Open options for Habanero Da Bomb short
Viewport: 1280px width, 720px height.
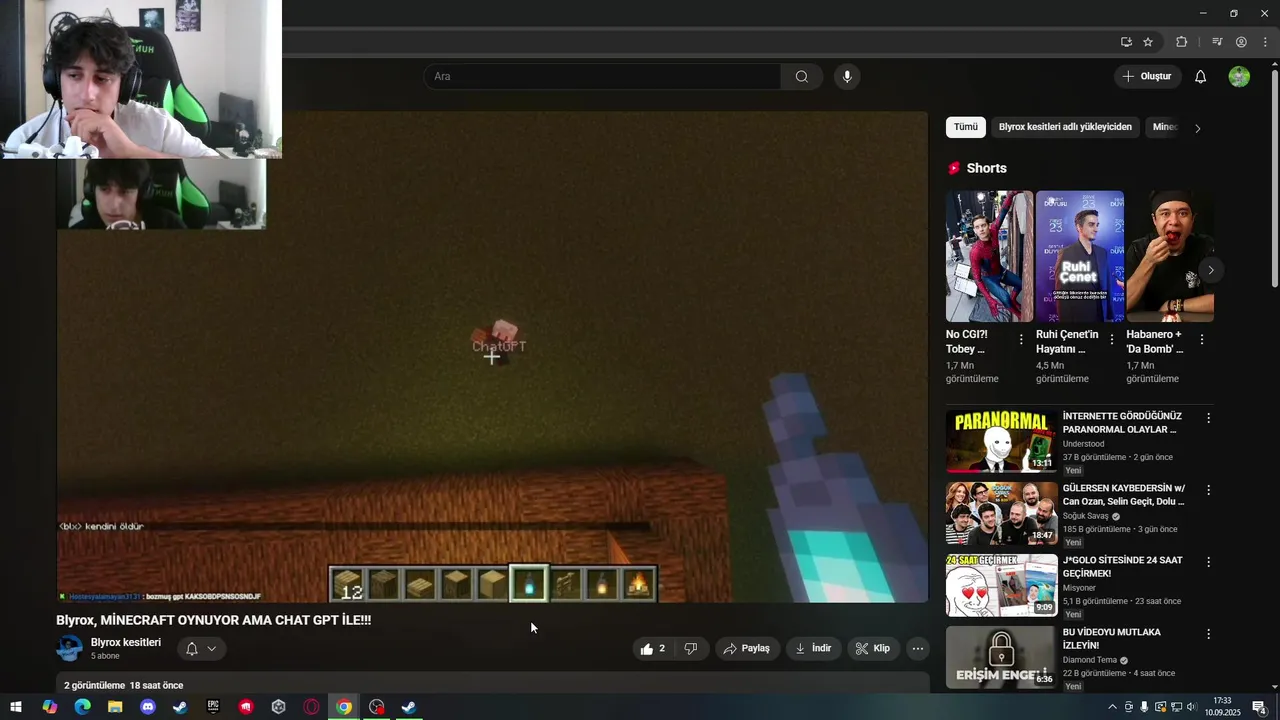coord(1202,340)
